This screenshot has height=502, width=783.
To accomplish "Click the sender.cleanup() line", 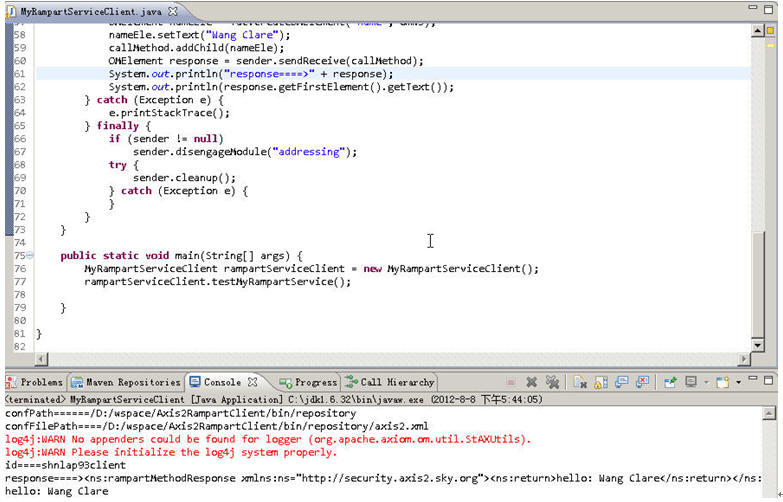I will [x=184, y=178].
